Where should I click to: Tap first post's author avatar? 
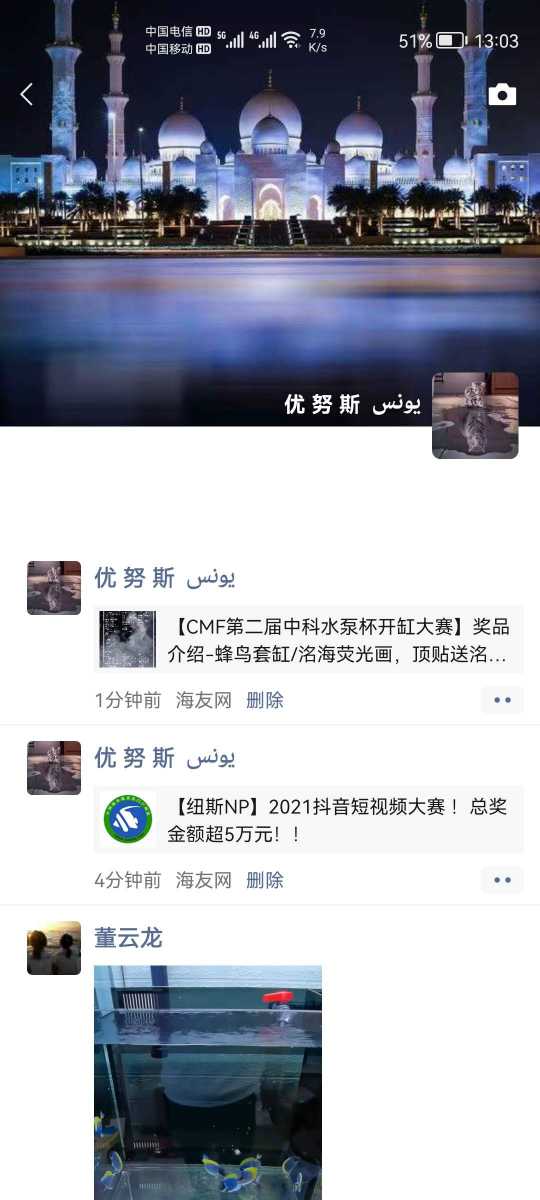(x=54, y=588)
